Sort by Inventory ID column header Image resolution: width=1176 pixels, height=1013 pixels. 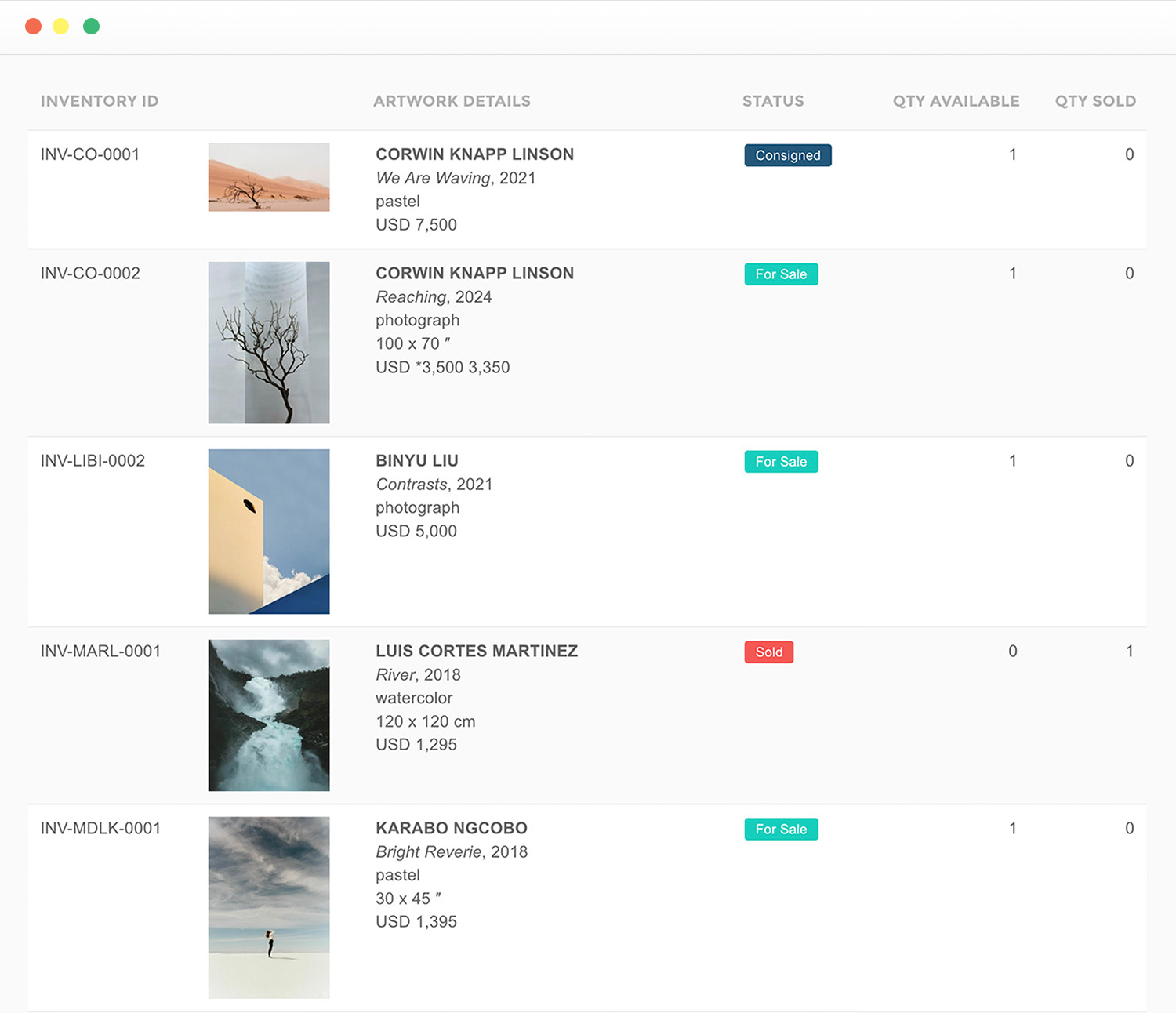pyautogui.click(x=100, y=101)
